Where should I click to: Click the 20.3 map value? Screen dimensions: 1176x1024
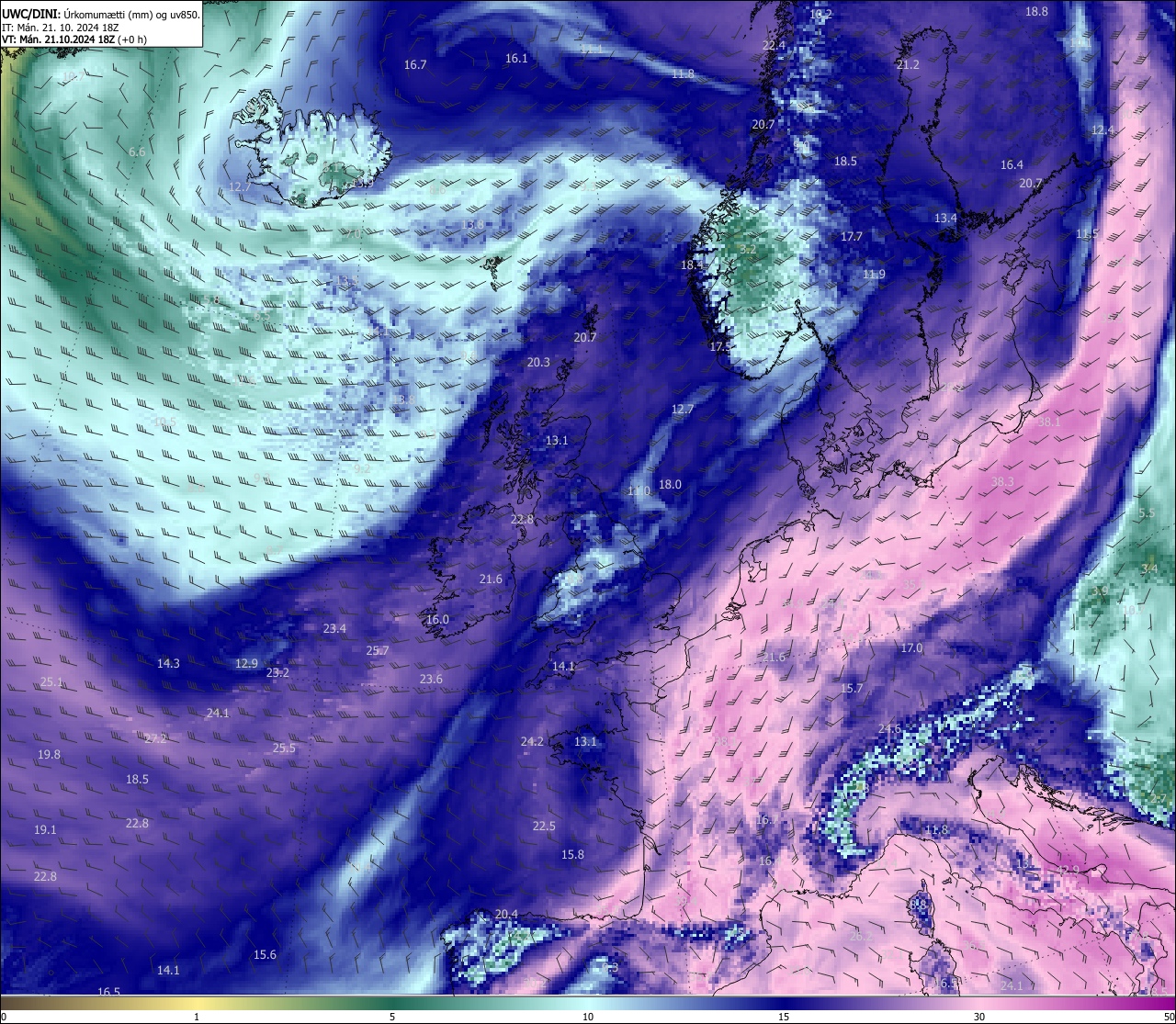click(x=538, y=362)
